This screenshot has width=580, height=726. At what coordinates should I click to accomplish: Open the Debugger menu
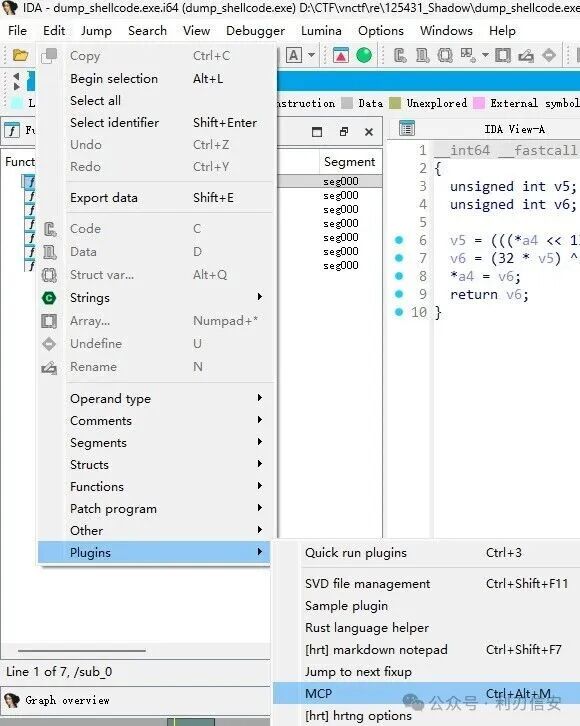point(256,31)
